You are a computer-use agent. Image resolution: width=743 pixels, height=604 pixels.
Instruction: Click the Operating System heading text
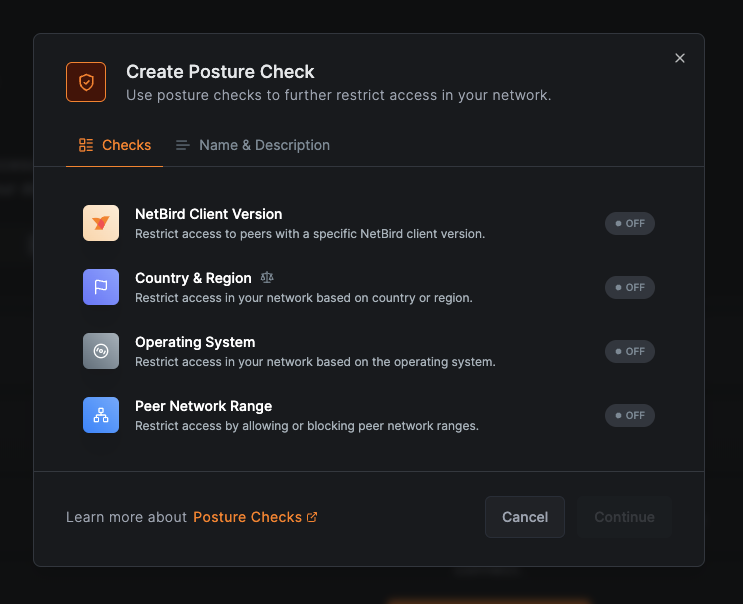195,342
